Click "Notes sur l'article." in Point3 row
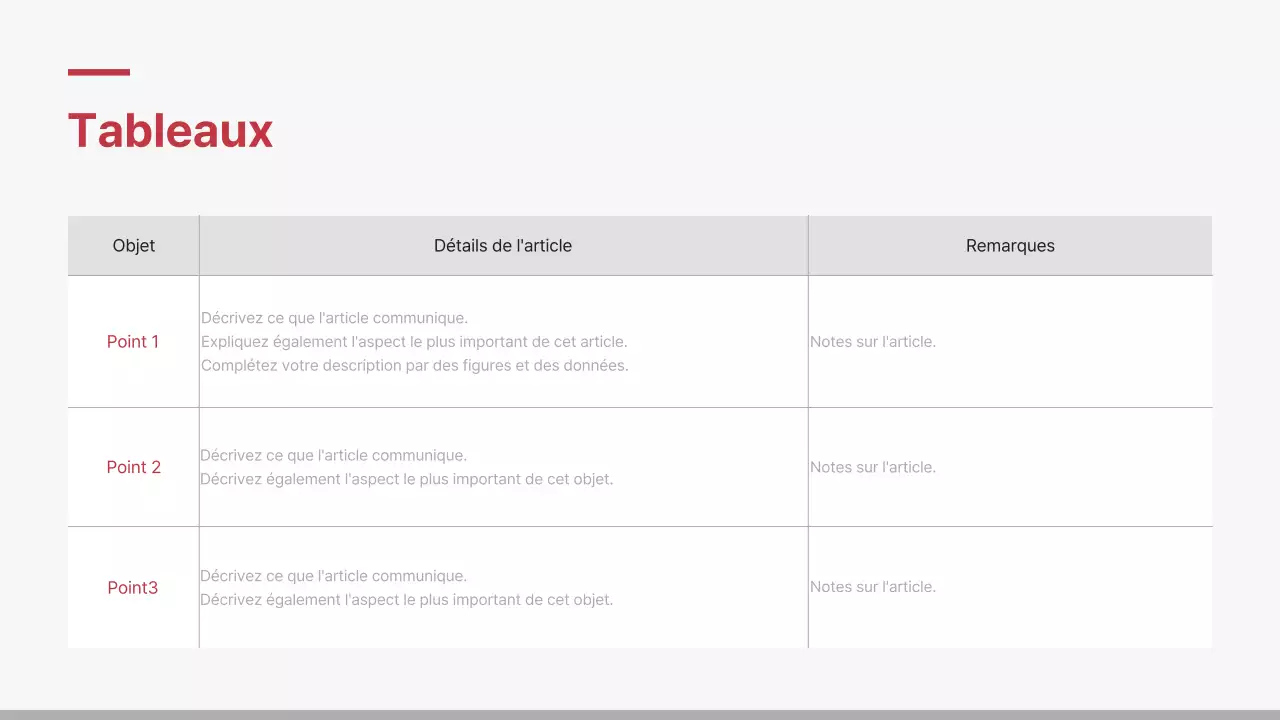This screenshot has width=1280, height=720. click(x=873, y=587)
